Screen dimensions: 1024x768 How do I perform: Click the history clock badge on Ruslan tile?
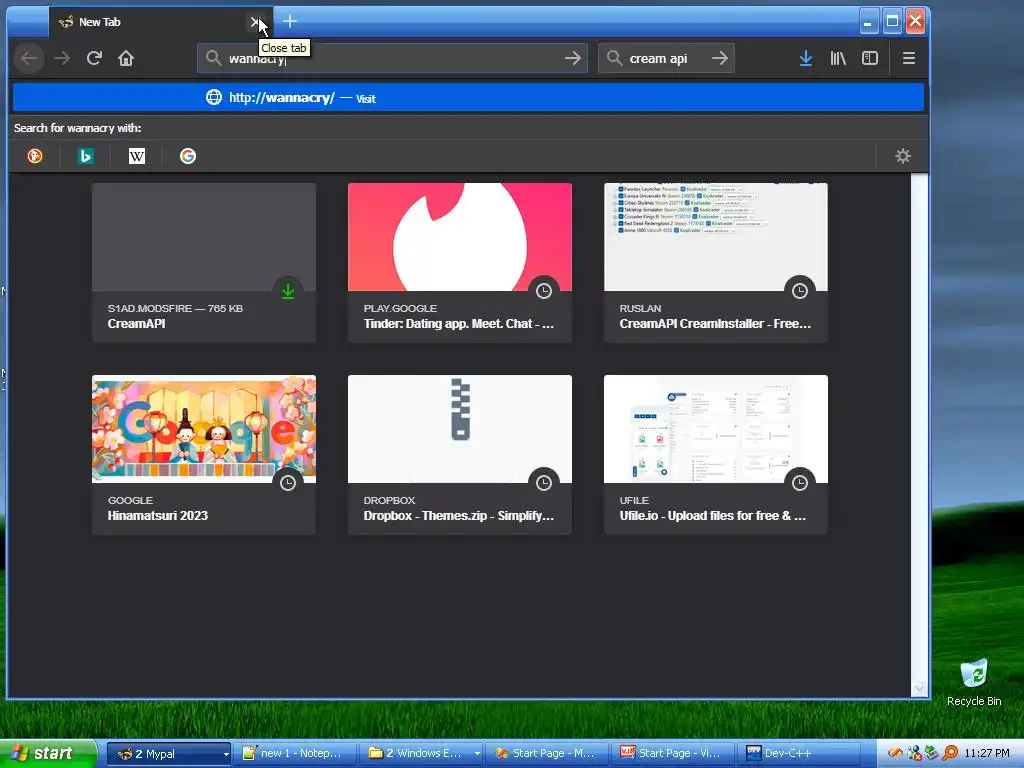pos(800,291)
